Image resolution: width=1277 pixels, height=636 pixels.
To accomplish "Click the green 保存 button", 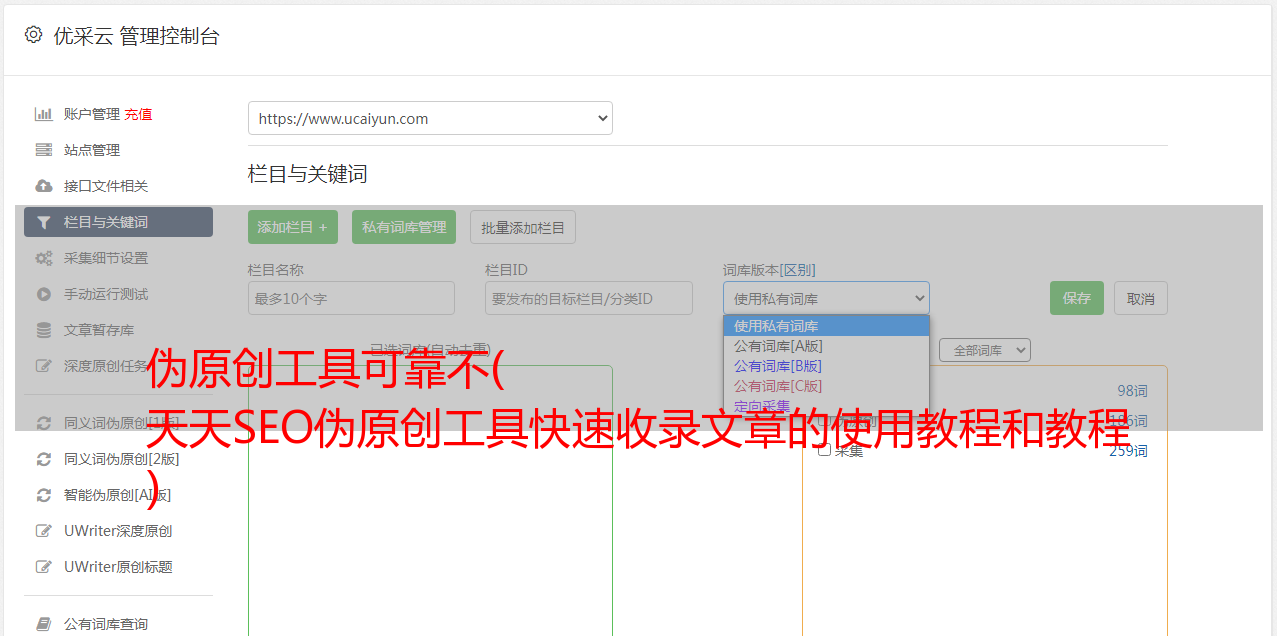I will point(1077,298).
